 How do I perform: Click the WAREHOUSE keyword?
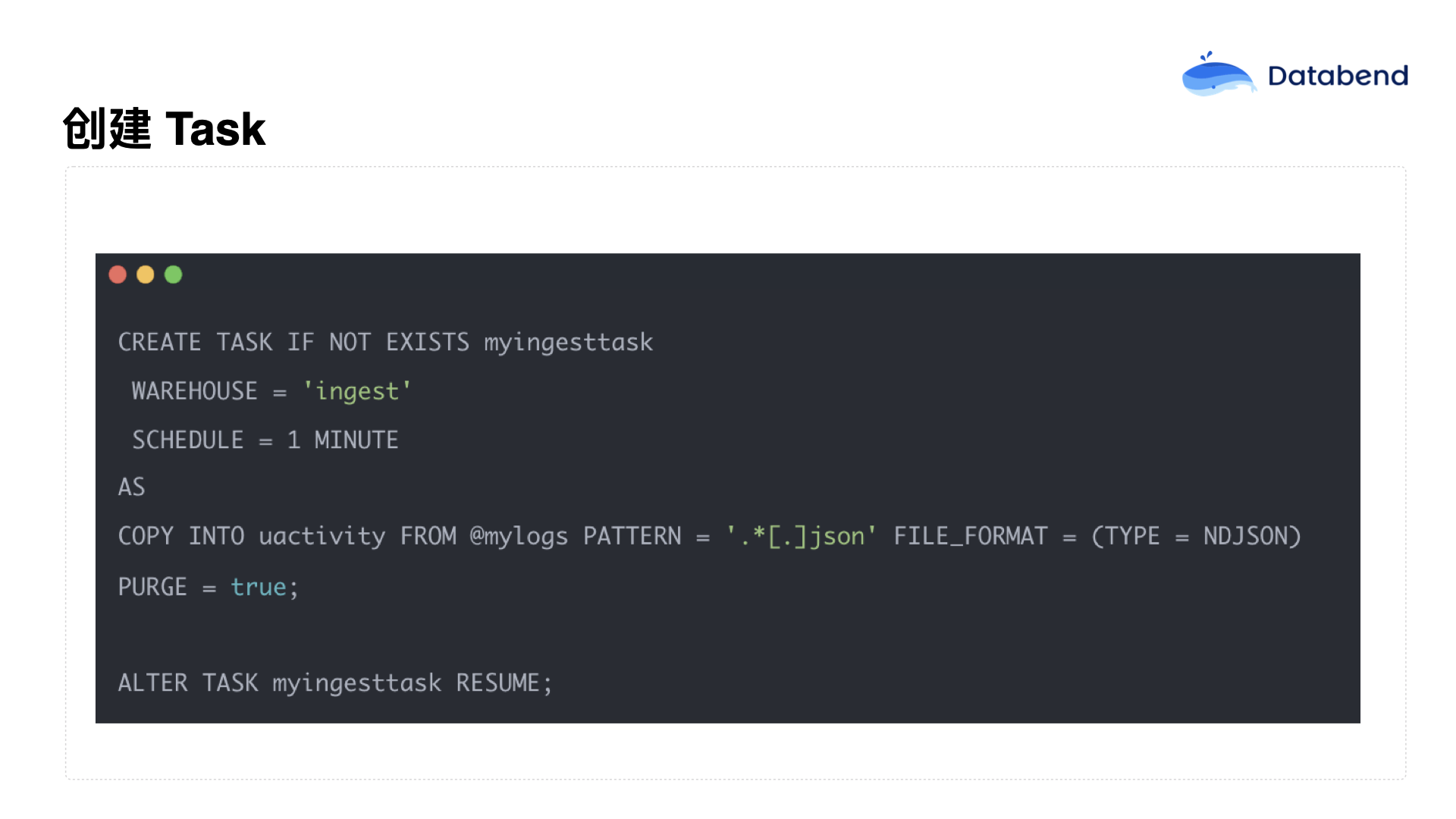tap(195, 391)
